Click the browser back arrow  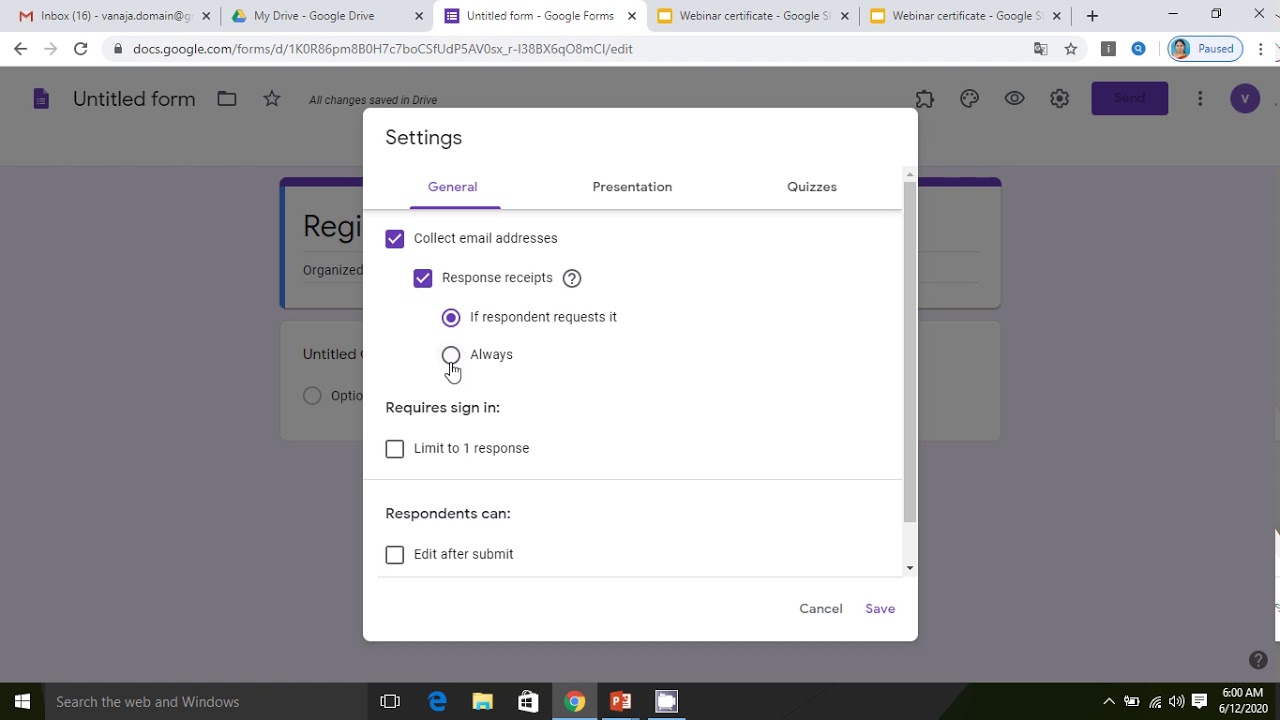(x=21, y=48)
